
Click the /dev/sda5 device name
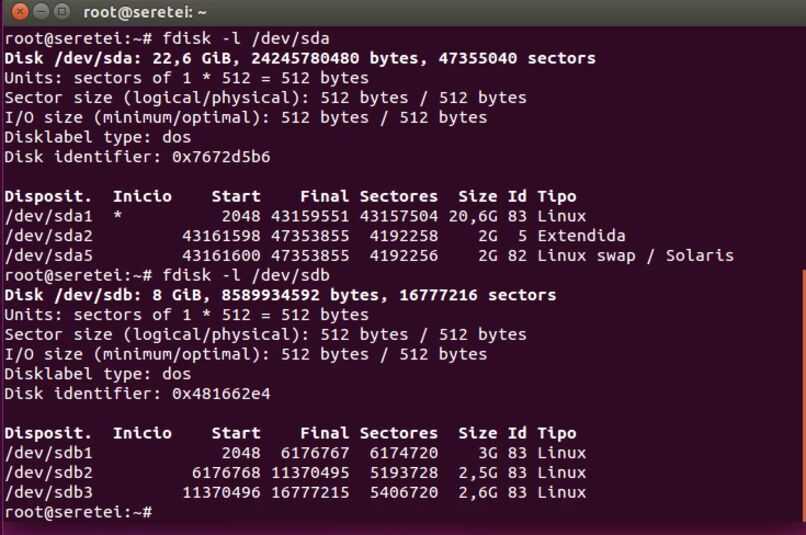click(49, 255)
